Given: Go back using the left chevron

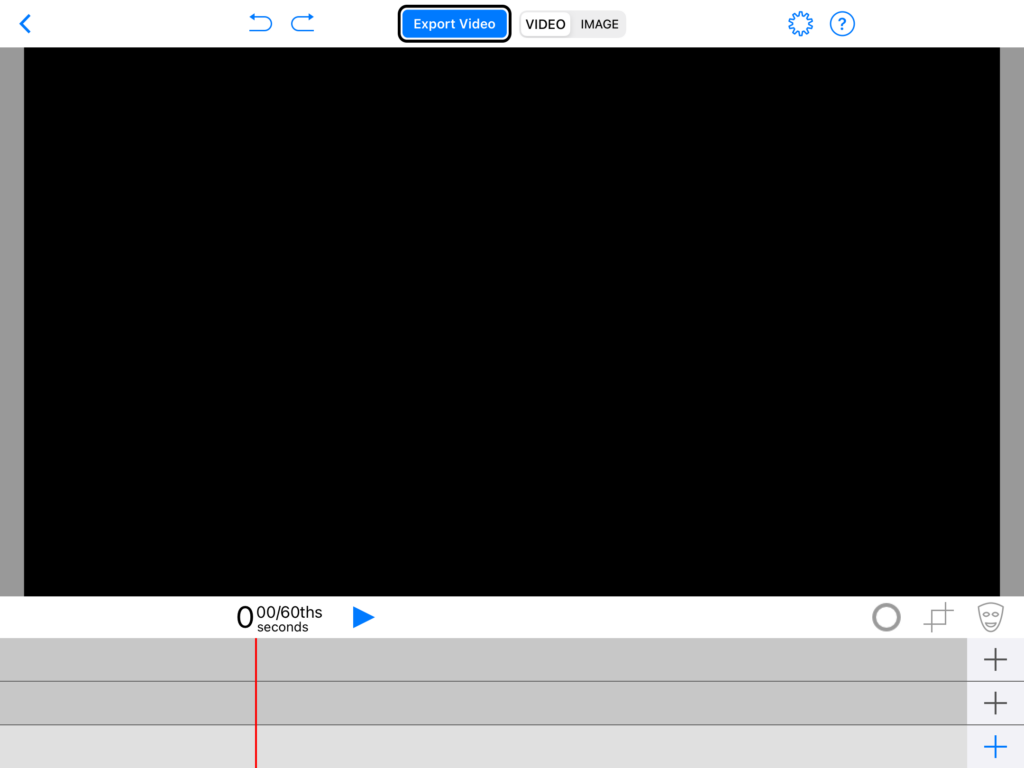Looking at the screenshot, I should (x=25, y=24).
